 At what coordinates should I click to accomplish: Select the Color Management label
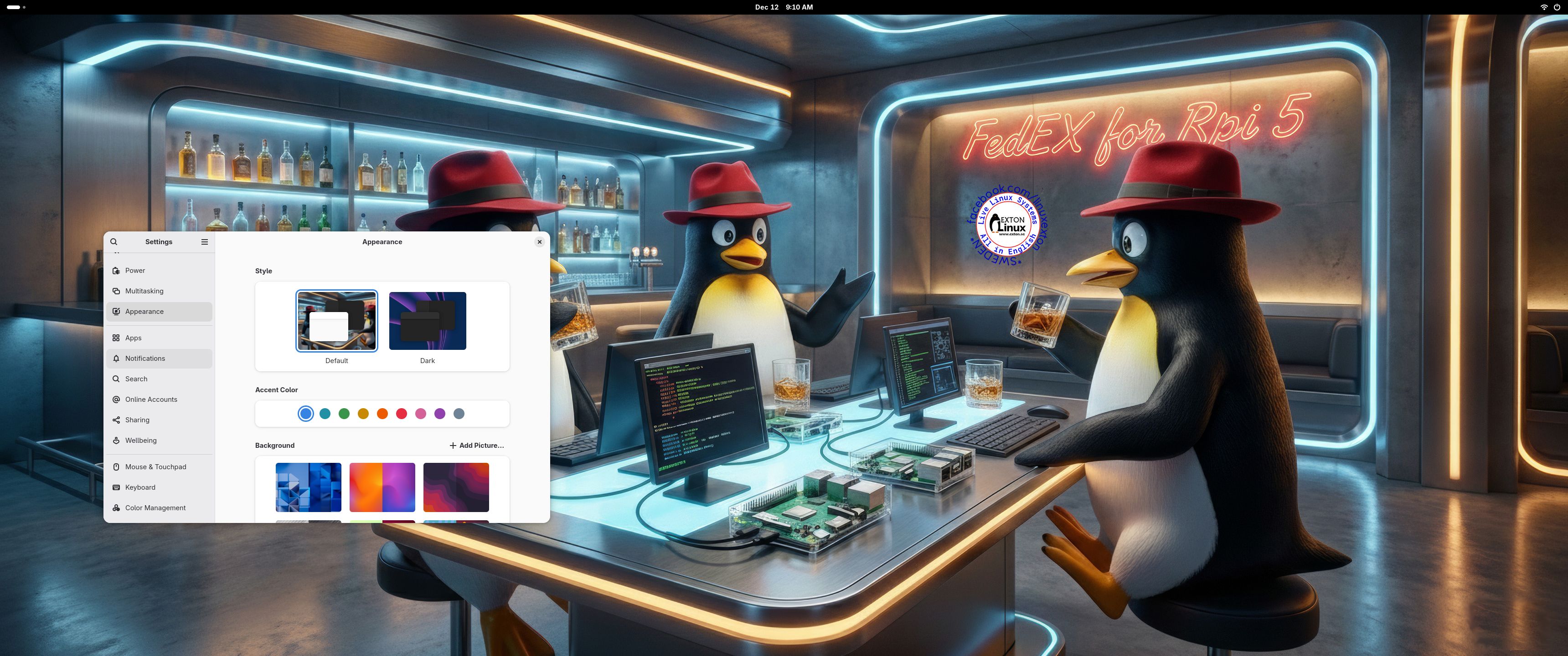coord(155,507)
